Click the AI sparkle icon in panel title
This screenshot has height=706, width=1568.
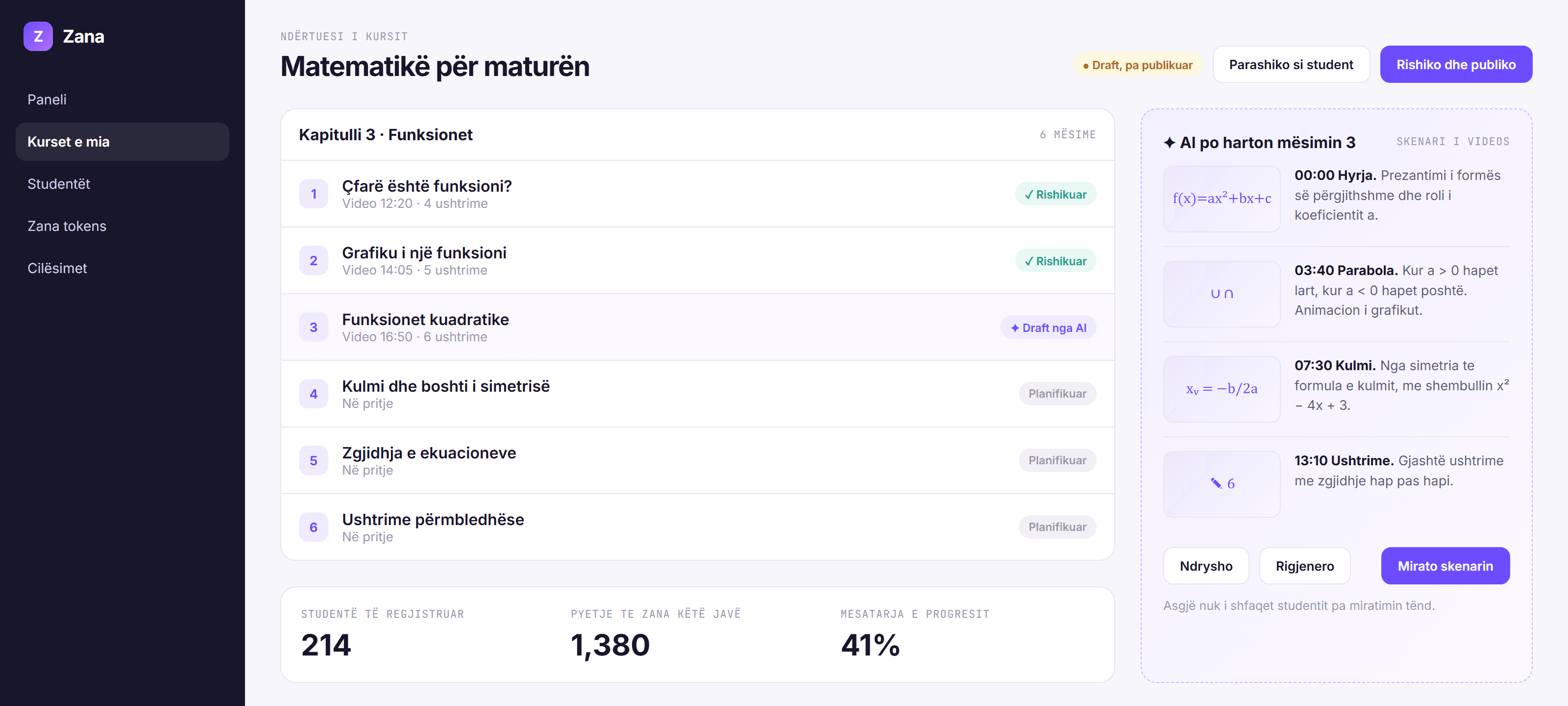[x=1169, y=143]
